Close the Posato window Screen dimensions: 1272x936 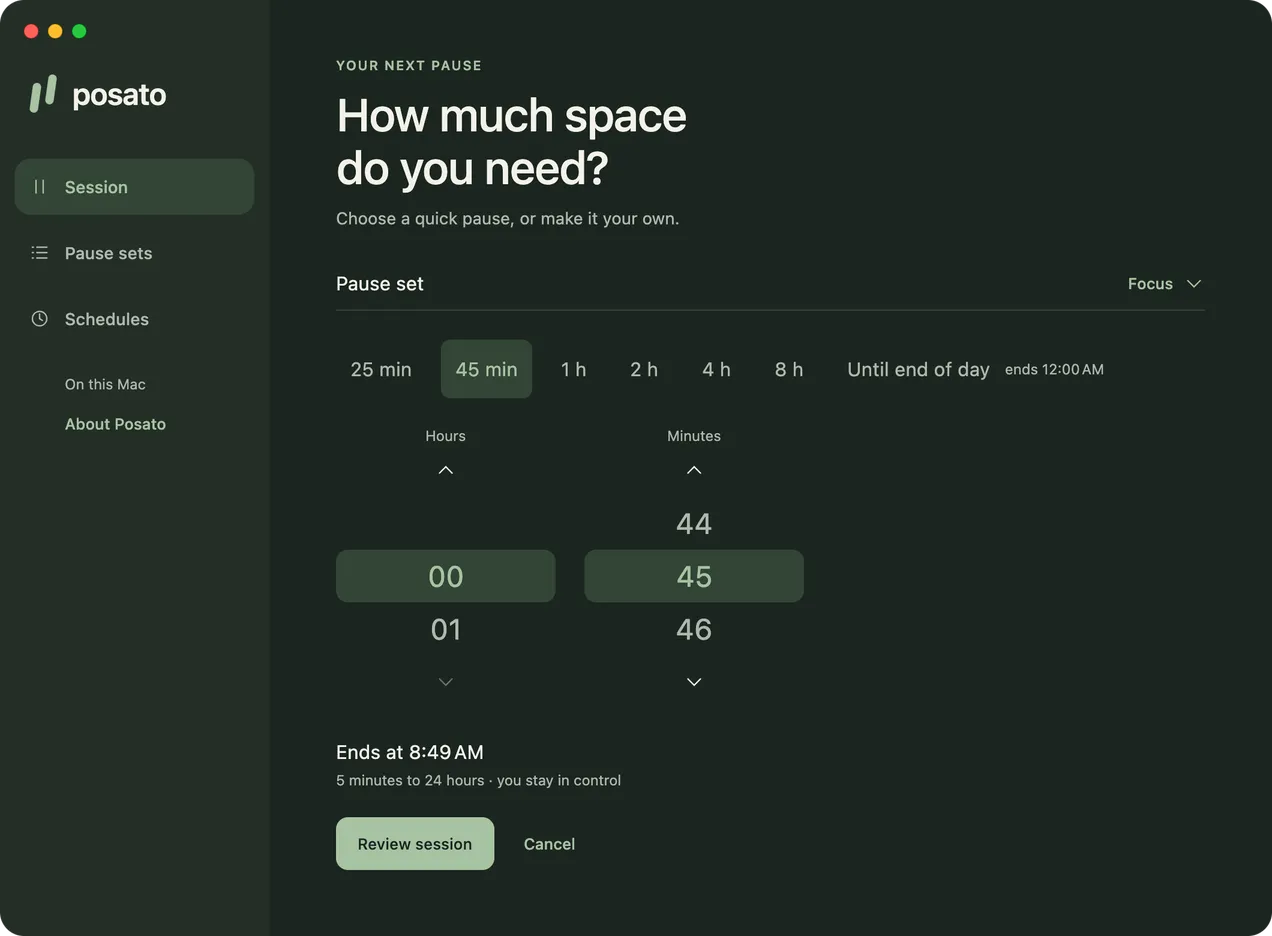pos(31,31)
